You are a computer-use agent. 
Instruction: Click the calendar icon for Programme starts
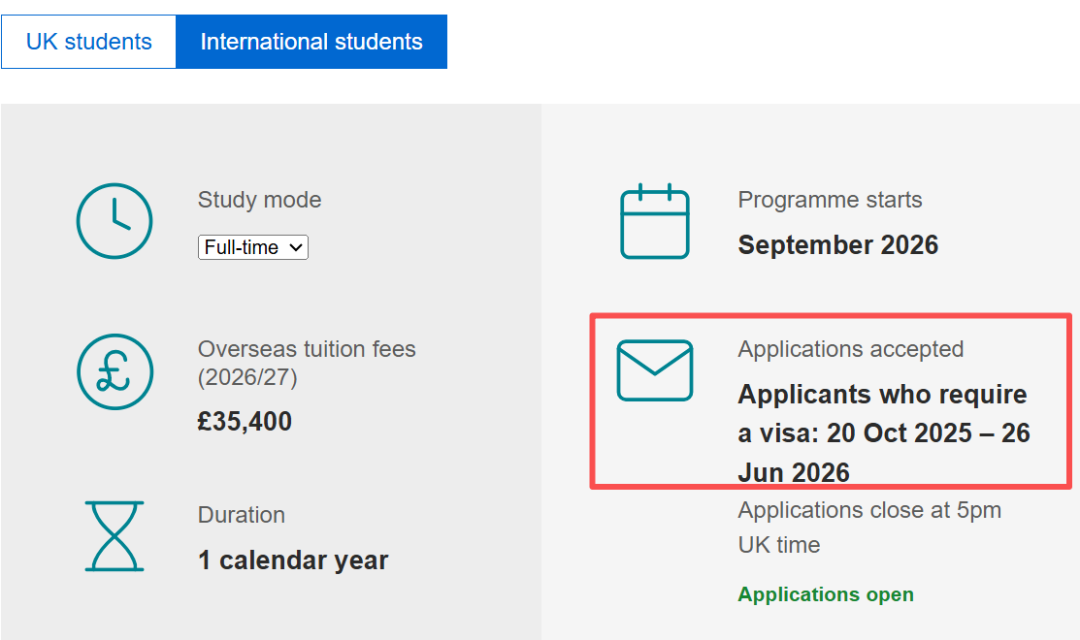tap(655, 221)
